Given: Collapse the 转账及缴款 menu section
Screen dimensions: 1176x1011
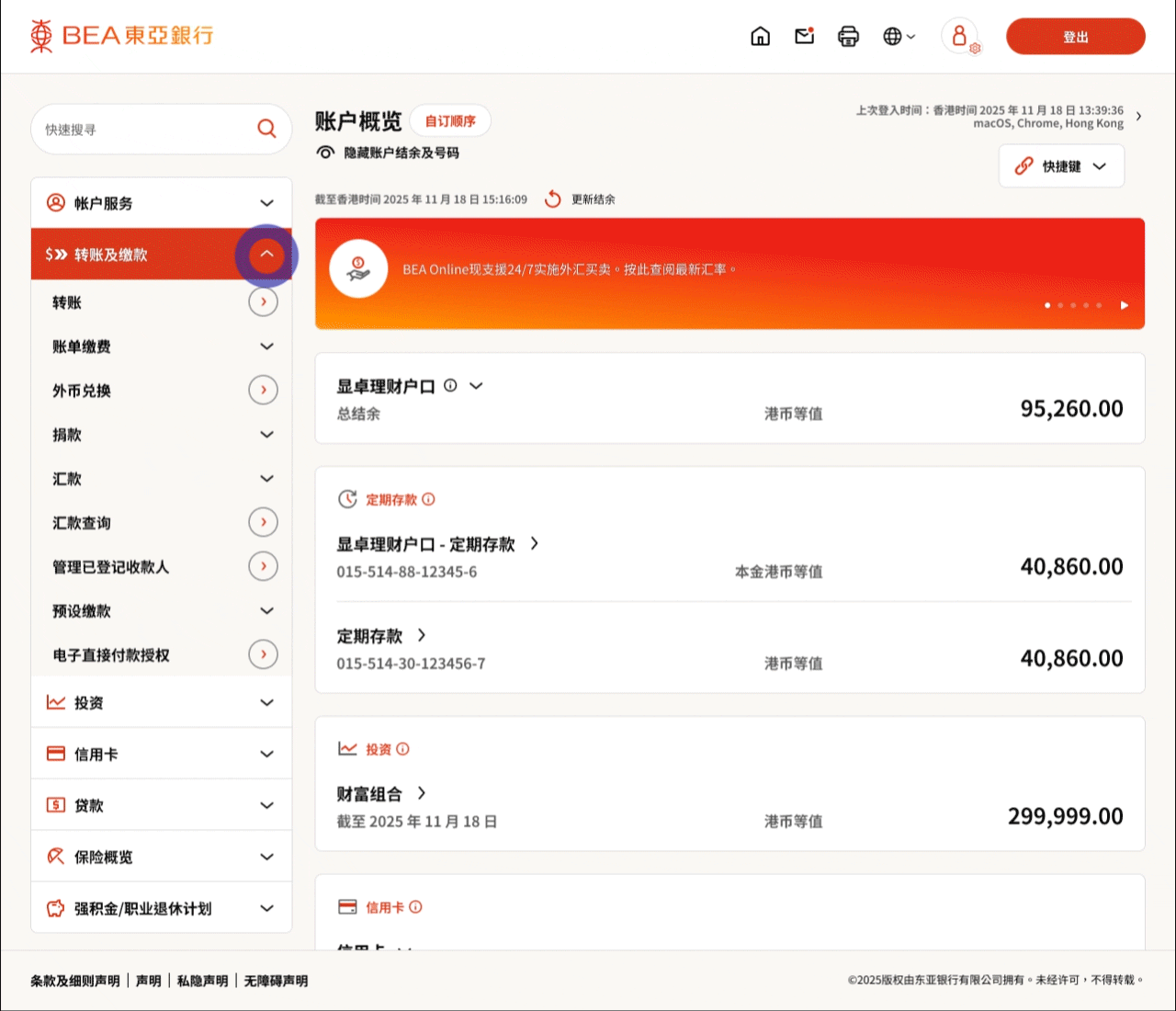Looking at the screenshot, I should (266, 255).
